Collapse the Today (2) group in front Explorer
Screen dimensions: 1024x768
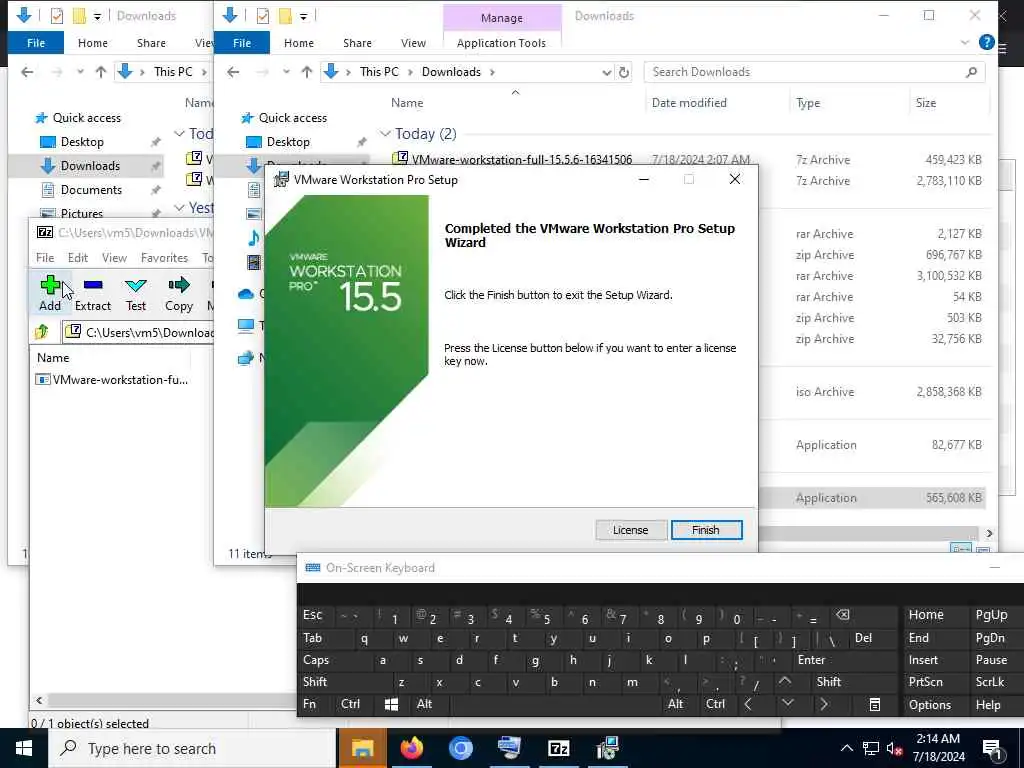tap(385, 134)
